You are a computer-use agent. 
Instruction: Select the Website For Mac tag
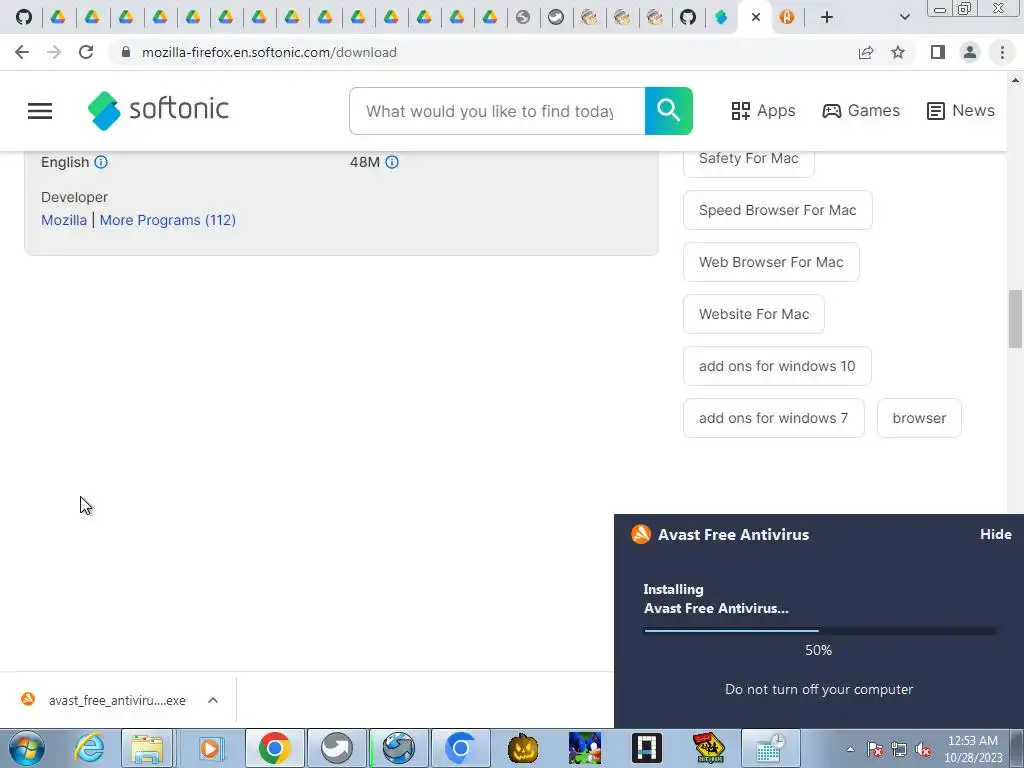[x=754, y=314]
